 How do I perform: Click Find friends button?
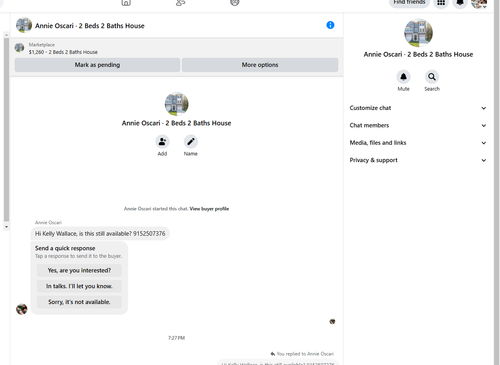[x=409, y=3]
